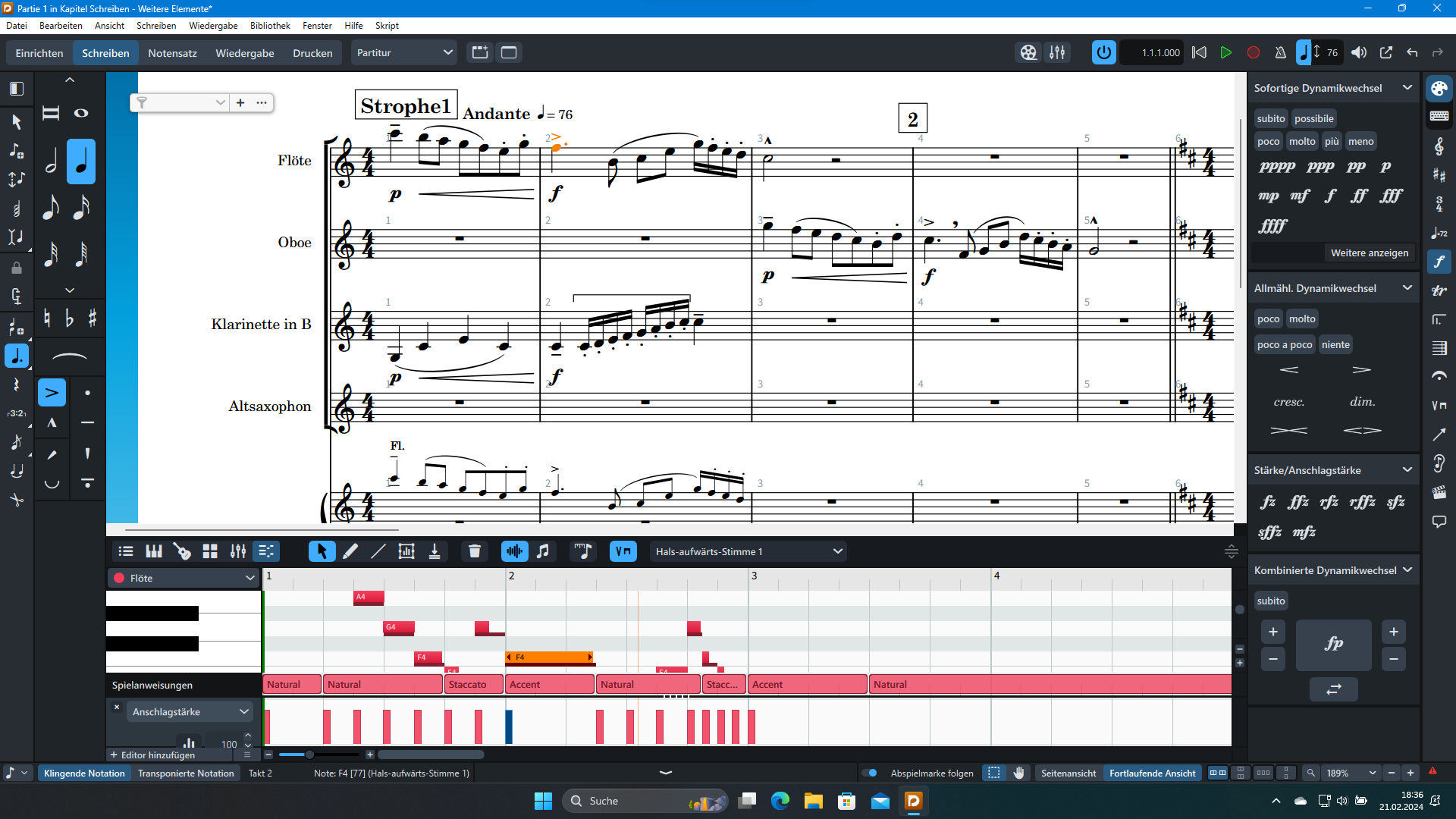
Task: Toggle Abspielmarke folgen switch
Action: point(870,773)
